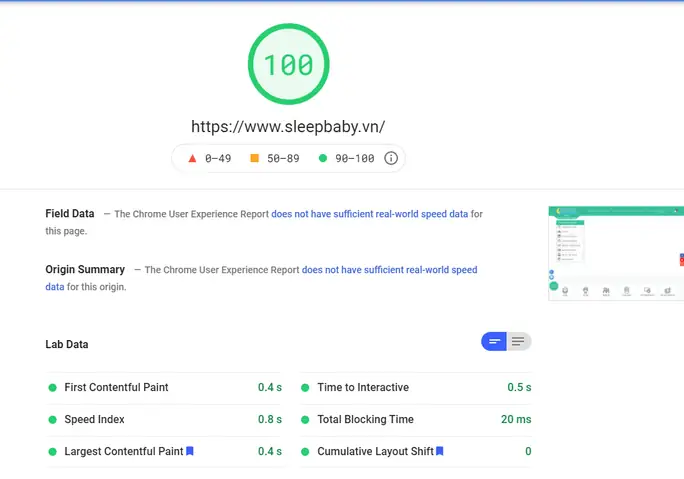The width and height of the screenshot is (684, 479).
Task: Switch Lab Data to expanded description view
Action: point(519,341)
